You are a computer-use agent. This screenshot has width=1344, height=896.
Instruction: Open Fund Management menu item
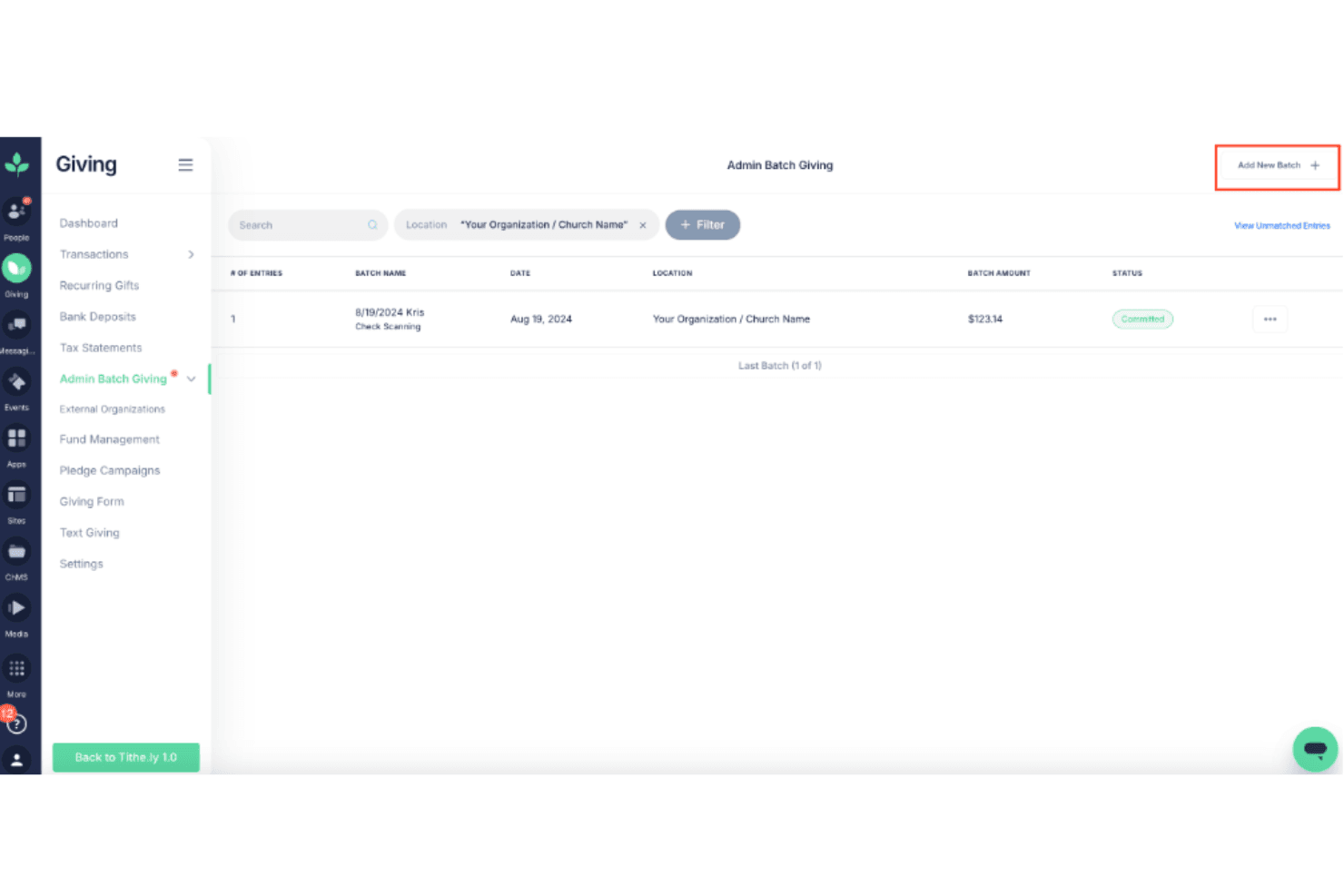[109, 439]
